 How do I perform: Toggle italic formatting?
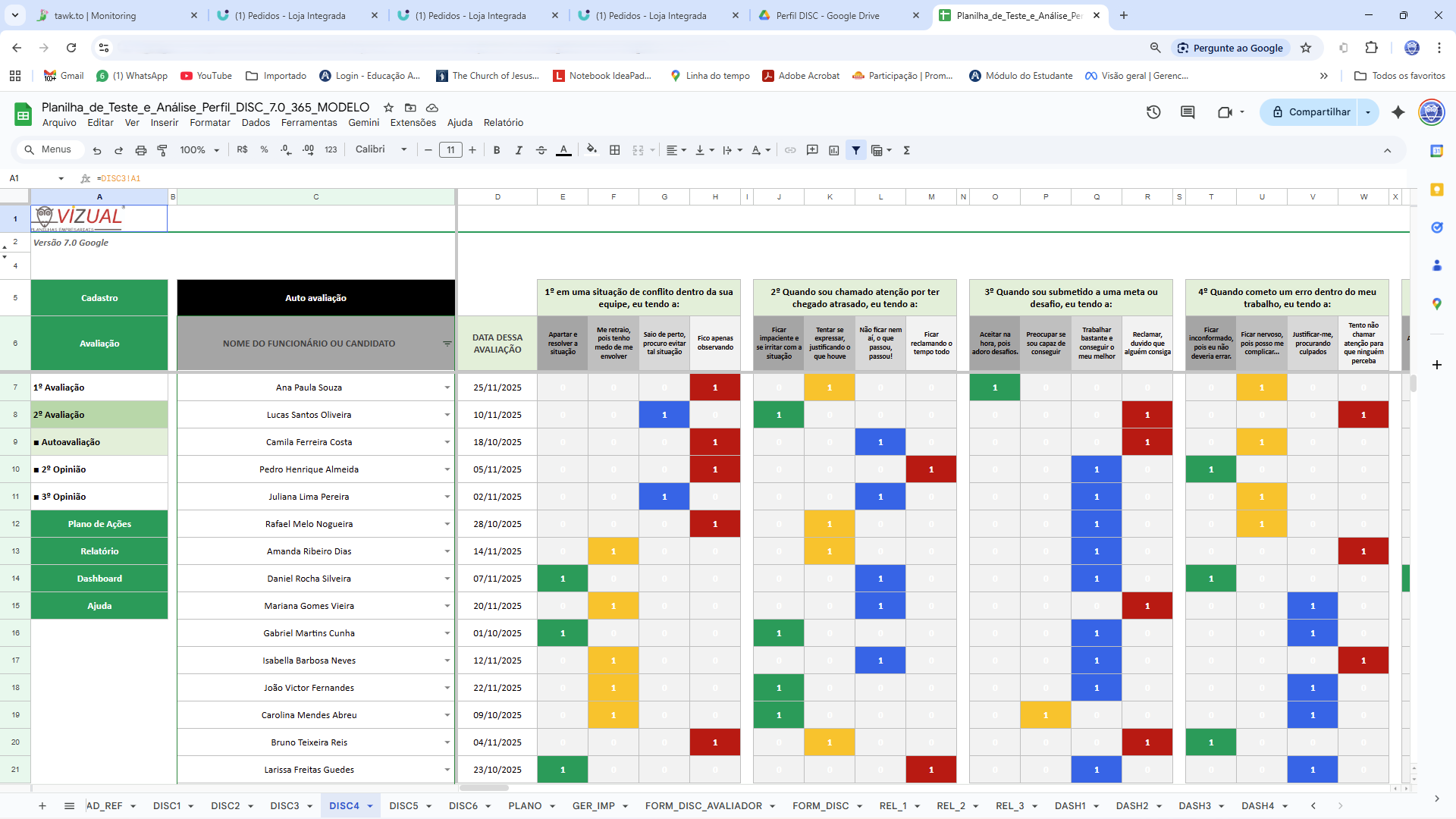[x=519, y=150]
